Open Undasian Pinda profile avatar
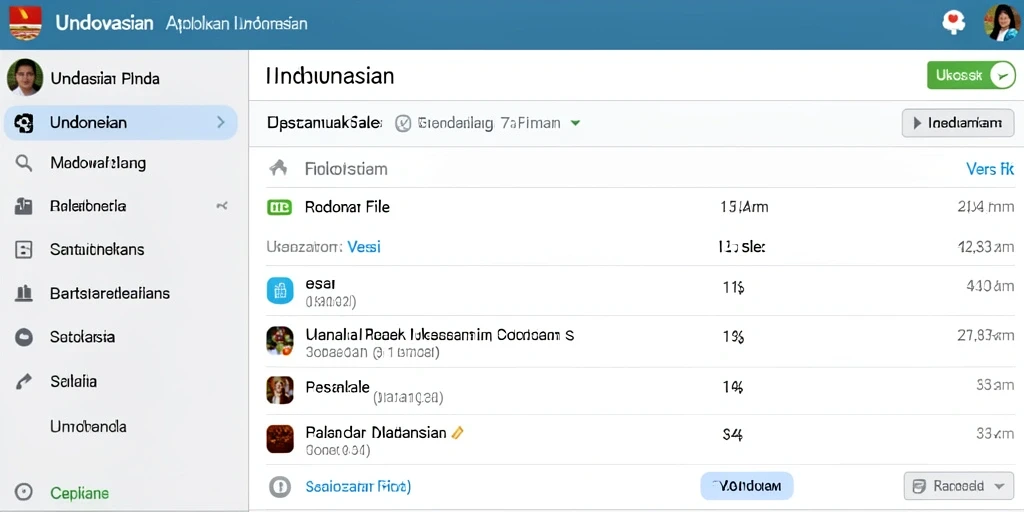This screenshot has height=512, width=1024. [x=25, y=78]
